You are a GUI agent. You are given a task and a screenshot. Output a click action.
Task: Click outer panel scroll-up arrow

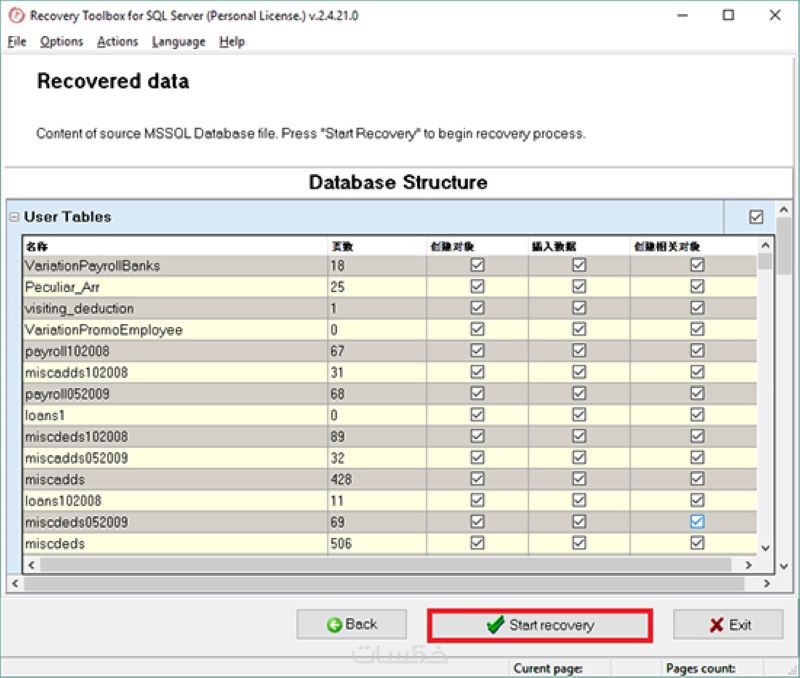click(784, 209)
